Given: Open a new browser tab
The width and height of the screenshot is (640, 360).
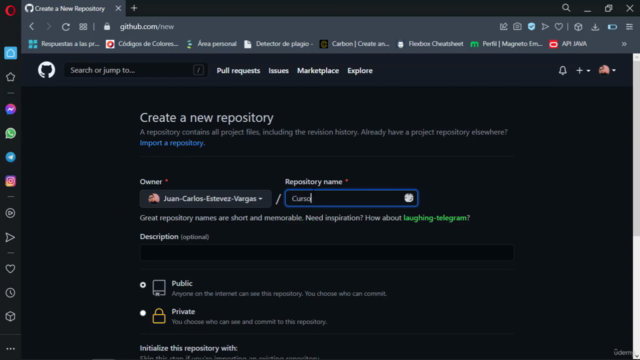Looking at the screenshot, I should (134, 8).
